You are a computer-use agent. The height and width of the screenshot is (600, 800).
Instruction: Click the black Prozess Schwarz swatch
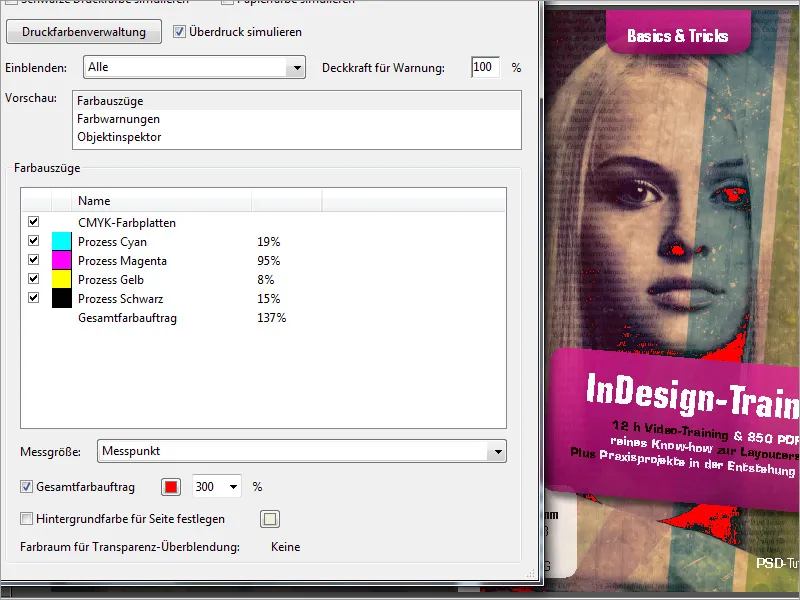coord(62,298)
